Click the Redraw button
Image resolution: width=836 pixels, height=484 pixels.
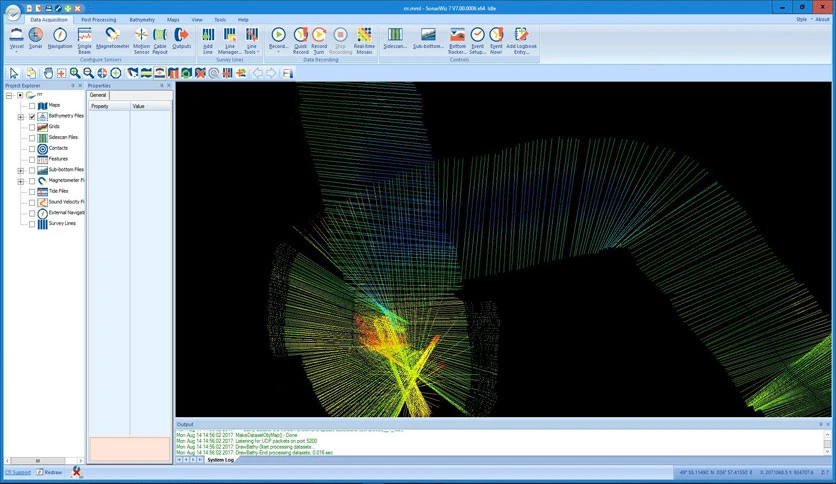coord(49,472)
